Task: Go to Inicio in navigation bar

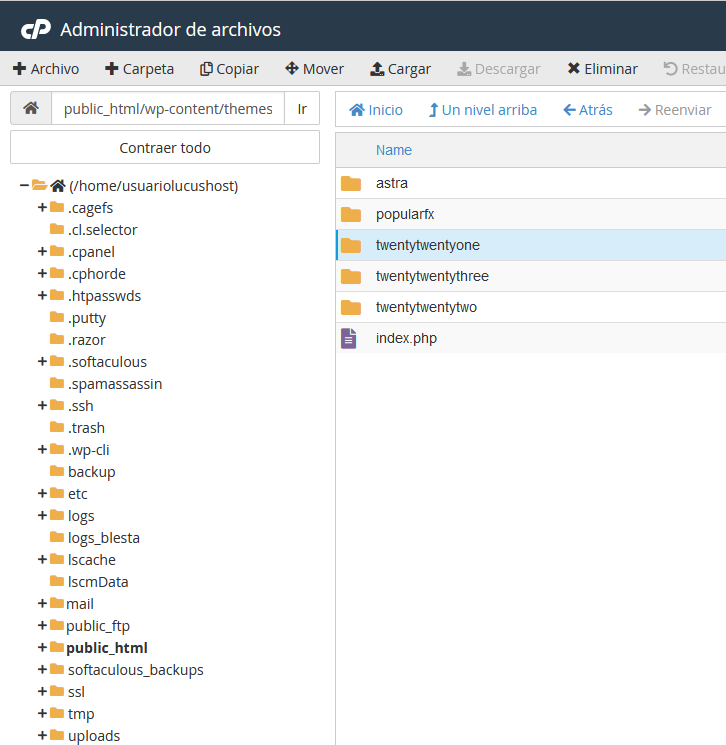Action: pyautogui.click(x=376, y=110)
